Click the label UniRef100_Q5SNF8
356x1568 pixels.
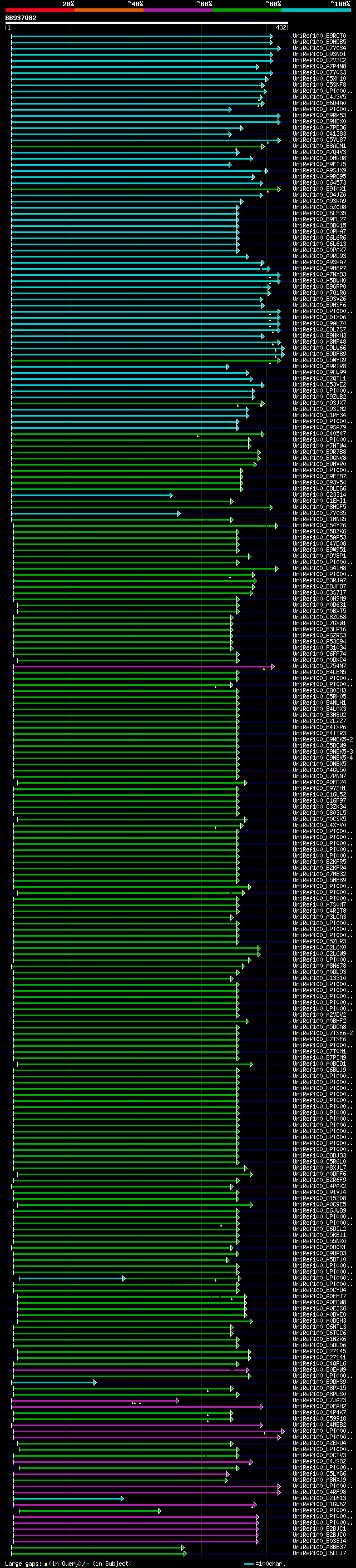click(x=319, y=85)
